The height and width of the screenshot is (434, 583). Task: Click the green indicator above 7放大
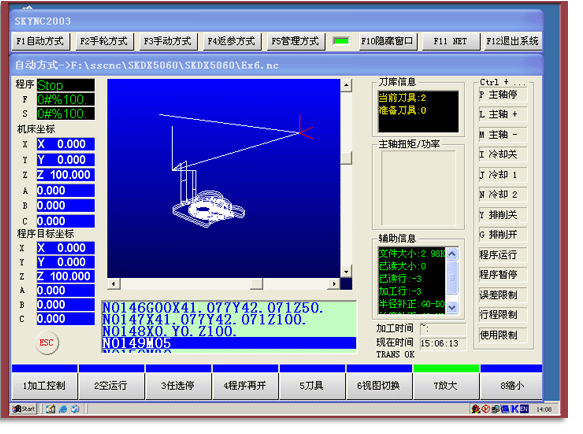[x=446, y=368]
